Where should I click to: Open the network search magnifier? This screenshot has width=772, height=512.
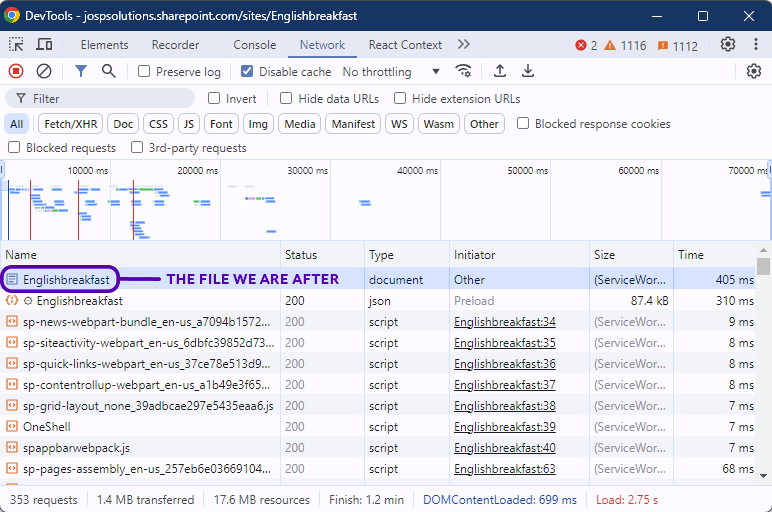click(109, 71)
